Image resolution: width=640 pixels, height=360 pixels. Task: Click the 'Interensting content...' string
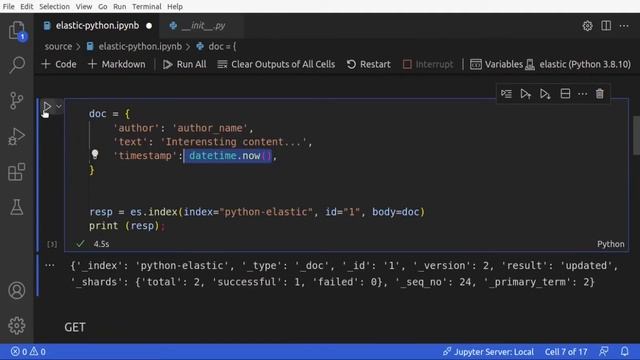coord(233,142)
